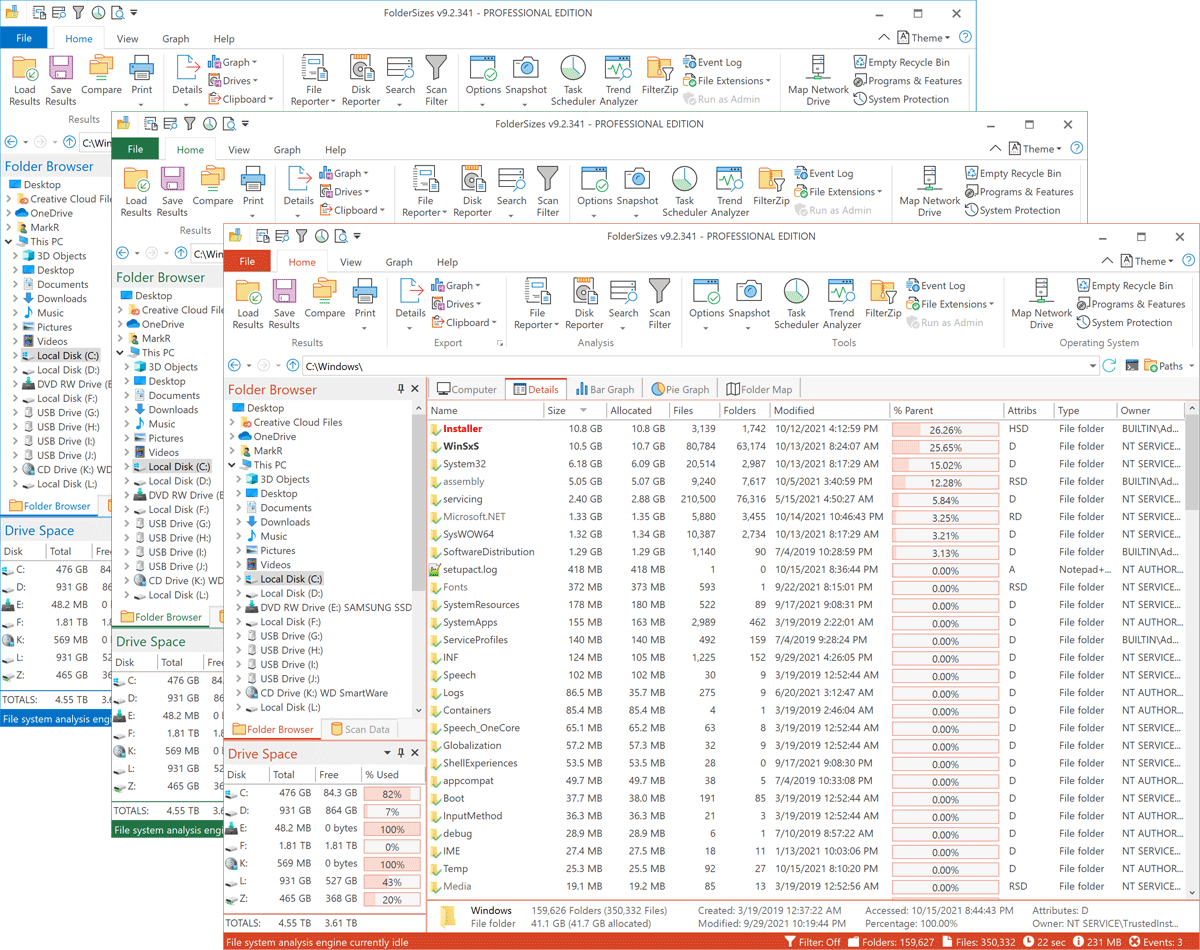The width and height of the screenshot is (1200, 950).
Task: Switch to View ribbon tab in front window
Action: (350, 262)
